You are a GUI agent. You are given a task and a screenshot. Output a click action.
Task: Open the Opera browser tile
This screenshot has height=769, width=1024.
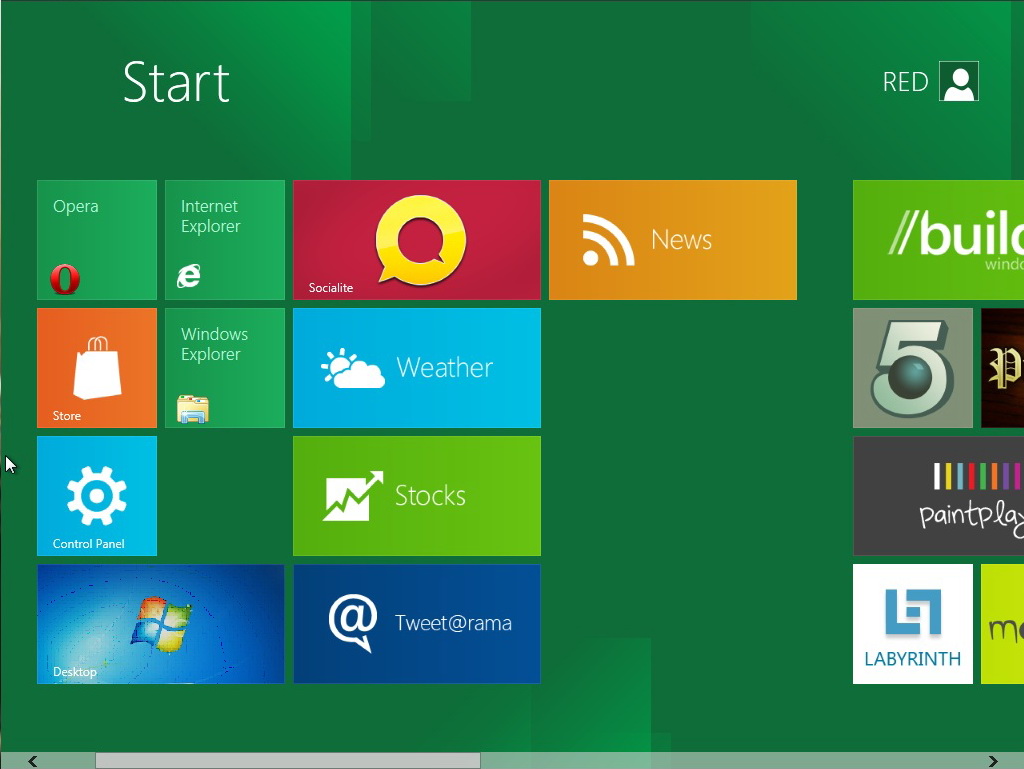point(97,240)
